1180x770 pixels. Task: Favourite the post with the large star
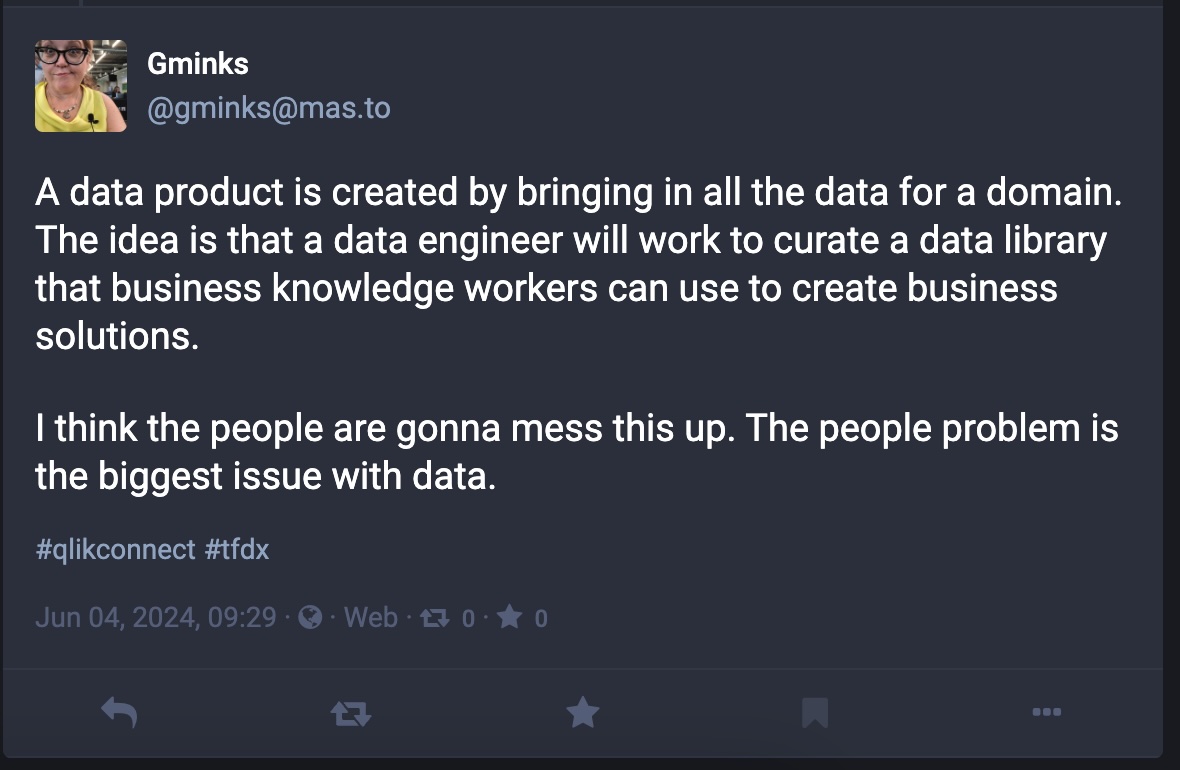pos(582,712)
